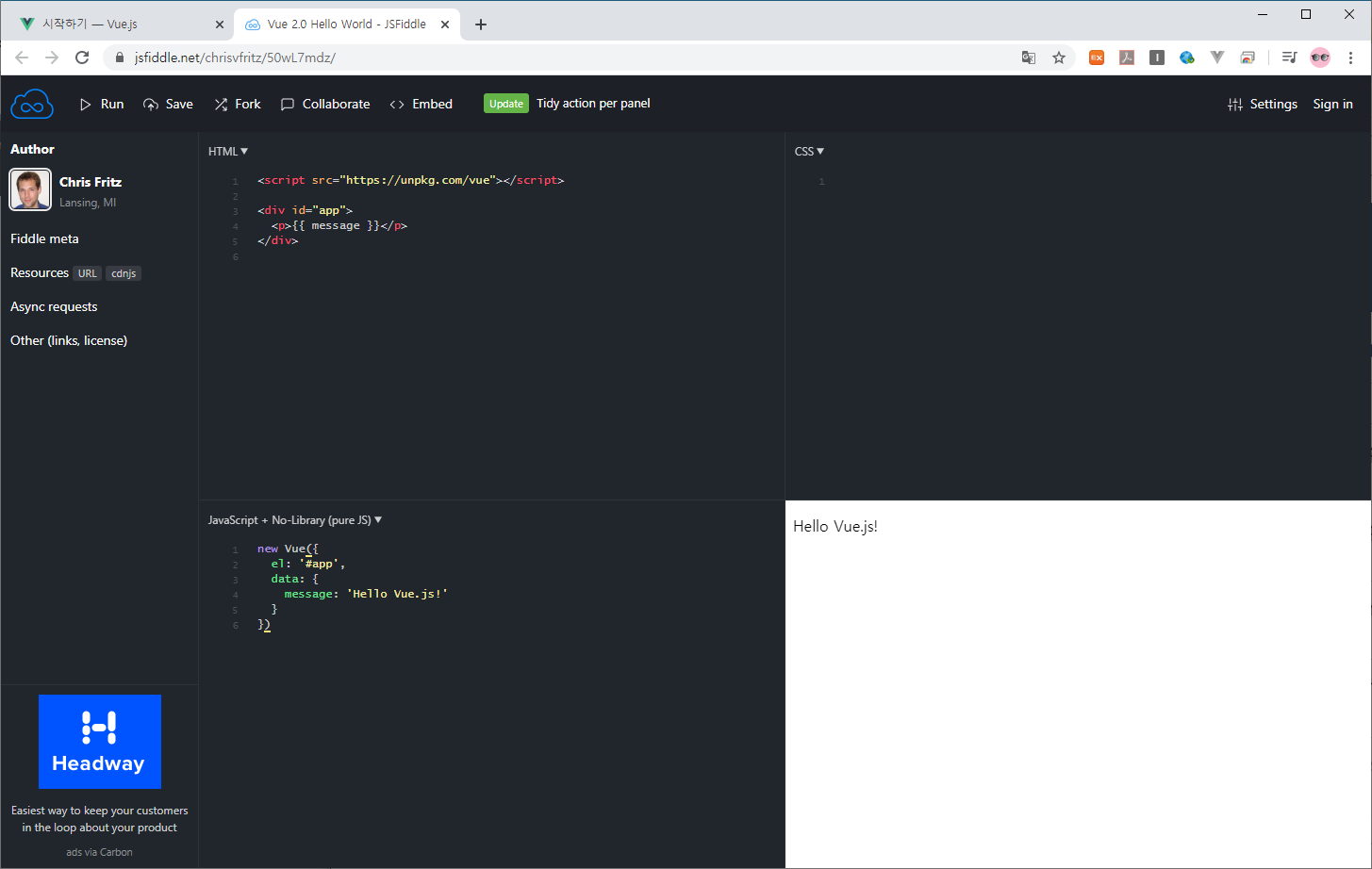Click the 'new Vue({' code line
This screenshot has width=1372, height=869.
pyautogui.click(x=288, y=549)
